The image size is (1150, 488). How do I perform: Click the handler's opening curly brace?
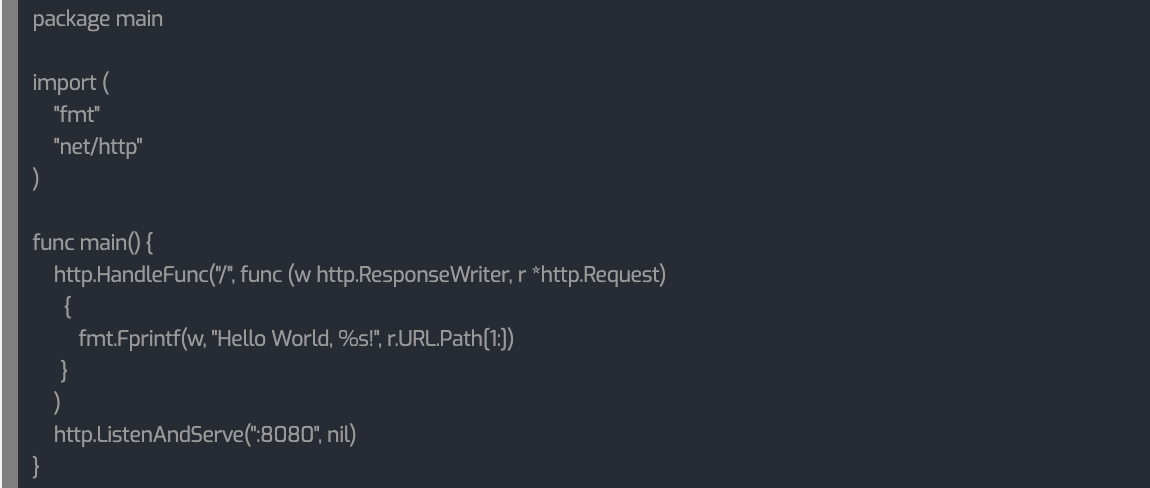click(x=67, y=307)
